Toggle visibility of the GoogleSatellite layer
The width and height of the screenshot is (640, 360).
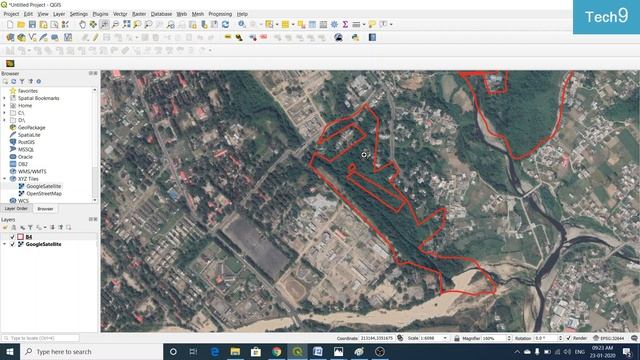coord(12,244)
